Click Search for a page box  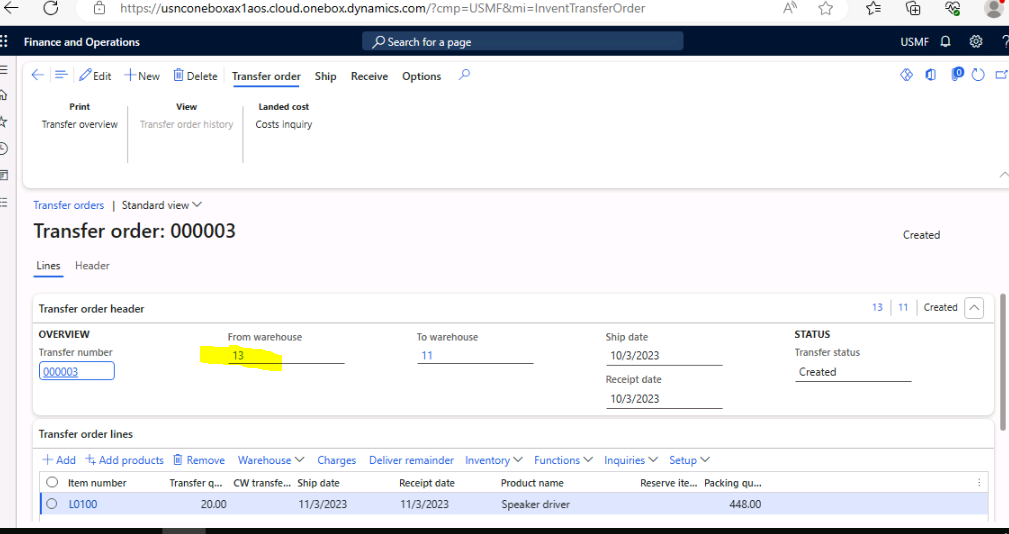click(x=523, y=42)
